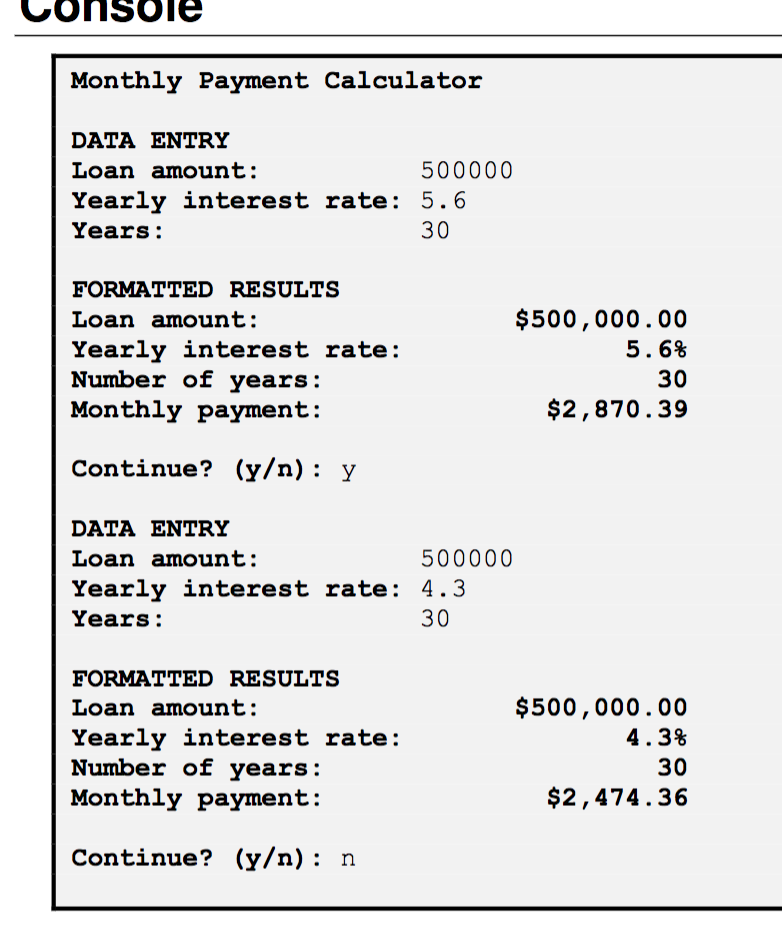Click the first 'Monthly payment:' label
This screenshot has width=782, height=930.
coord(197,409)
